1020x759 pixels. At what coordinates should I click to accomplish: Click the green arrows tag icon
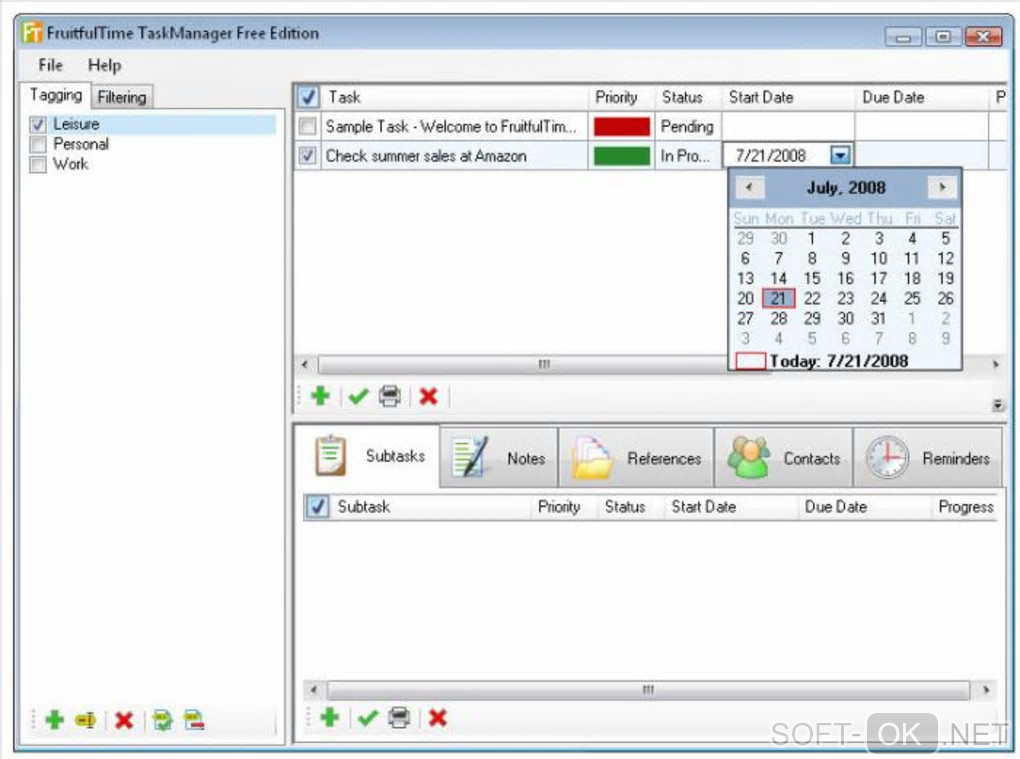coord(162,720)
